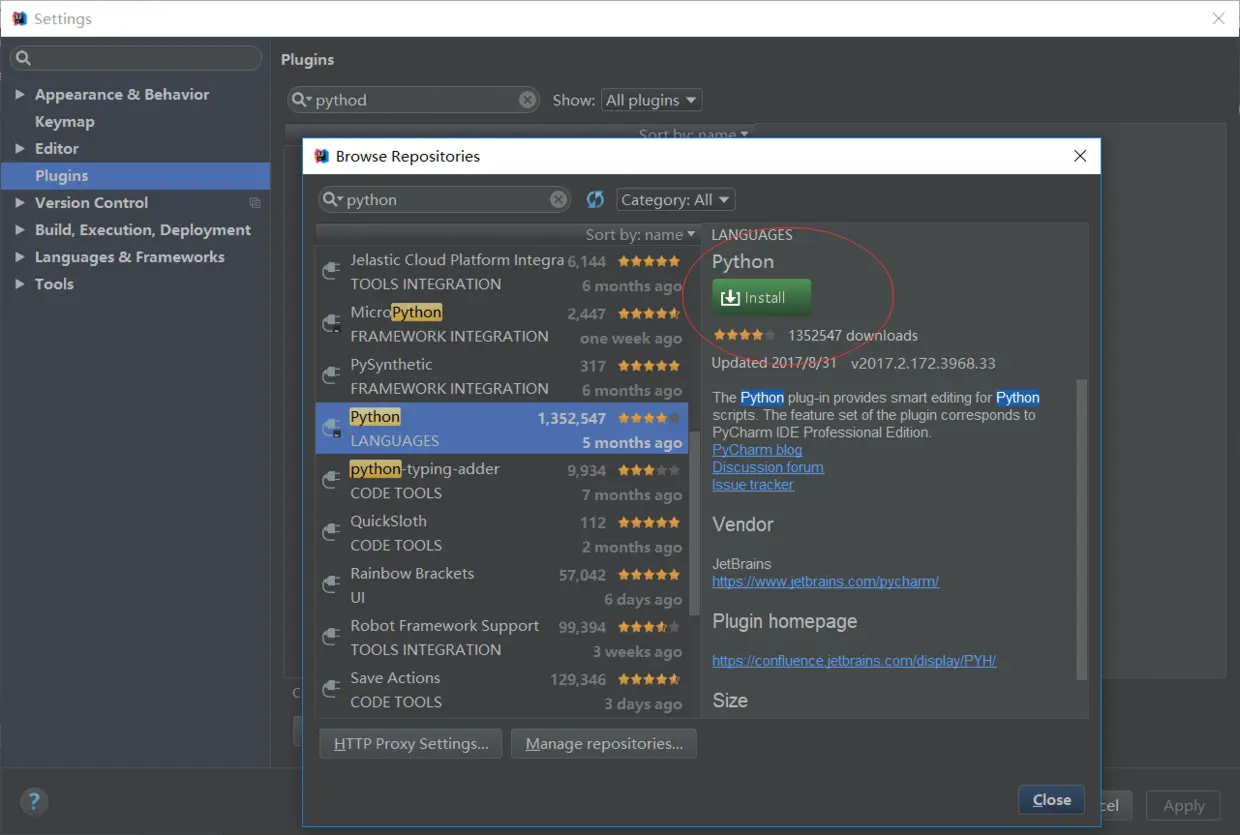The height and width of the screenshot is (835, 1240).
Task: Click the plugin icon beside Rainbow Brackets
Action: point(331,585)
